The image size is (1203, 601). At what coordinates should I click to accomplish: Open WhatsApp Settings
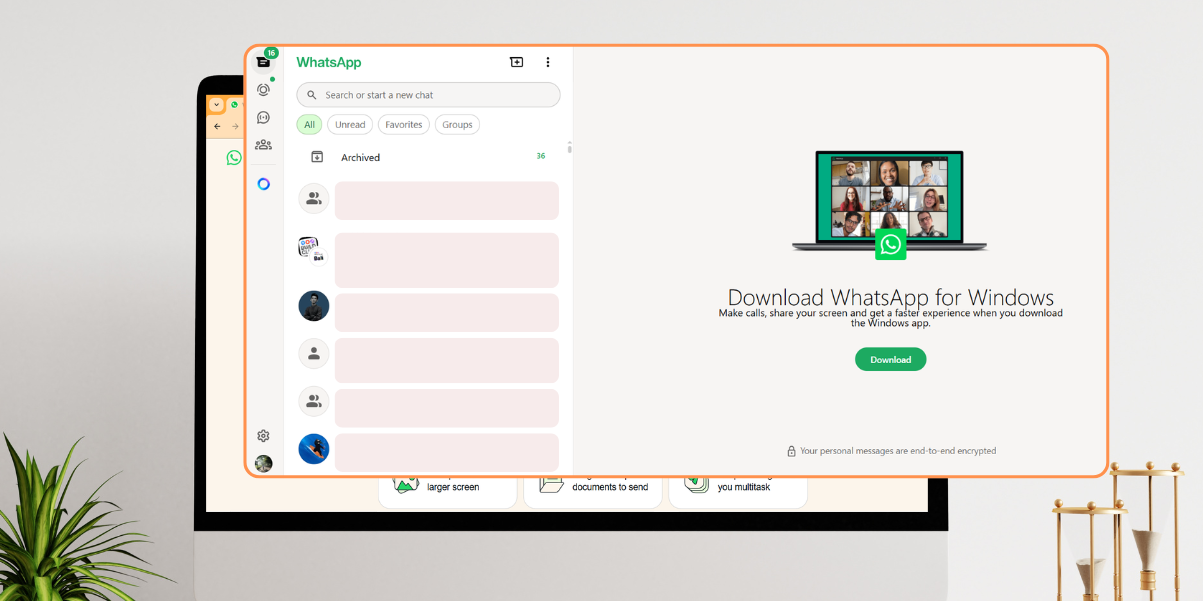pos(263,435)
